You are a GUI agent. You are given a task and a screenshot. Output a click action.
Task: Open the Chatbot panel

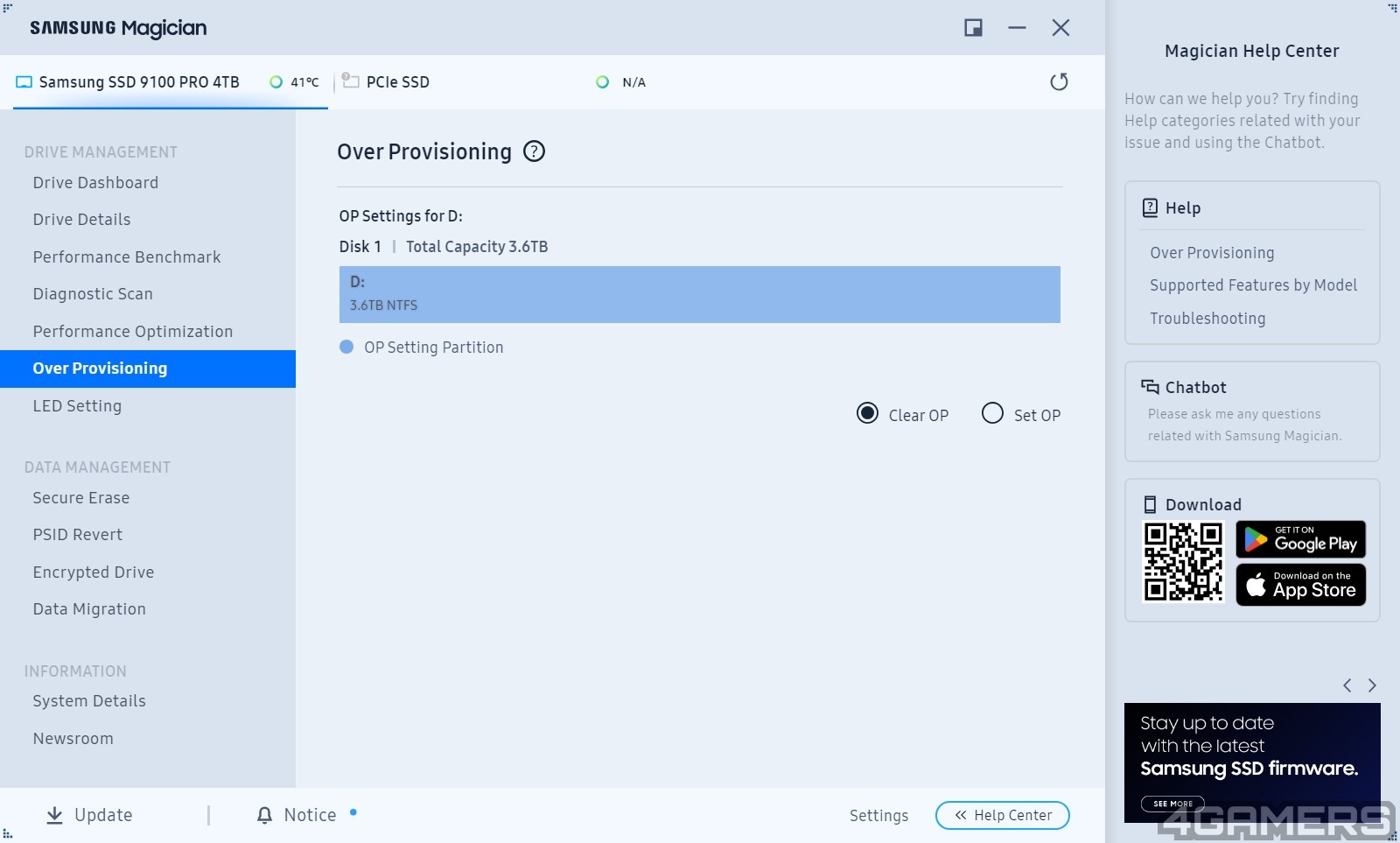[x=1252, y=411]
